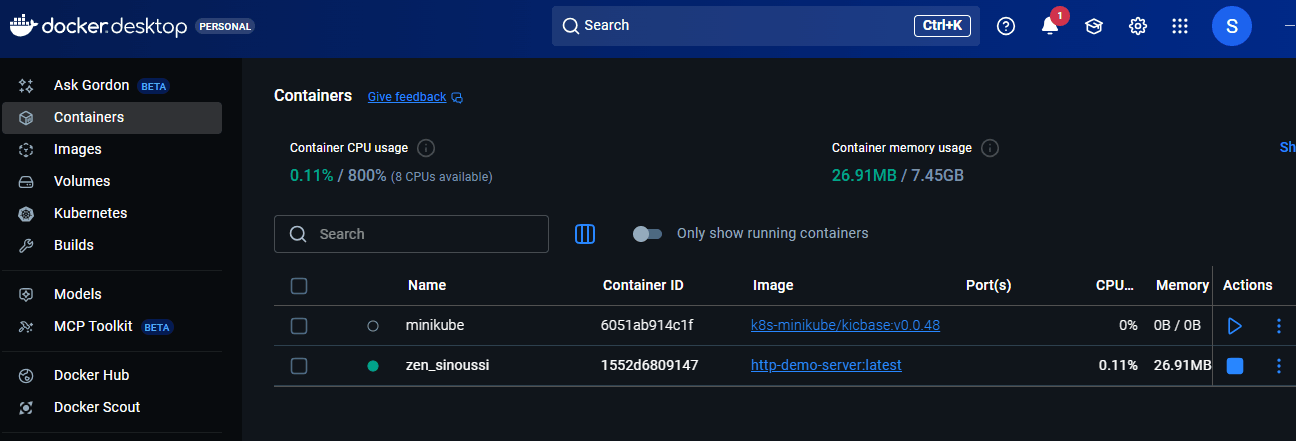Open the notifications bell icon
This screenshot has height=441, width=1296.
1049,27
